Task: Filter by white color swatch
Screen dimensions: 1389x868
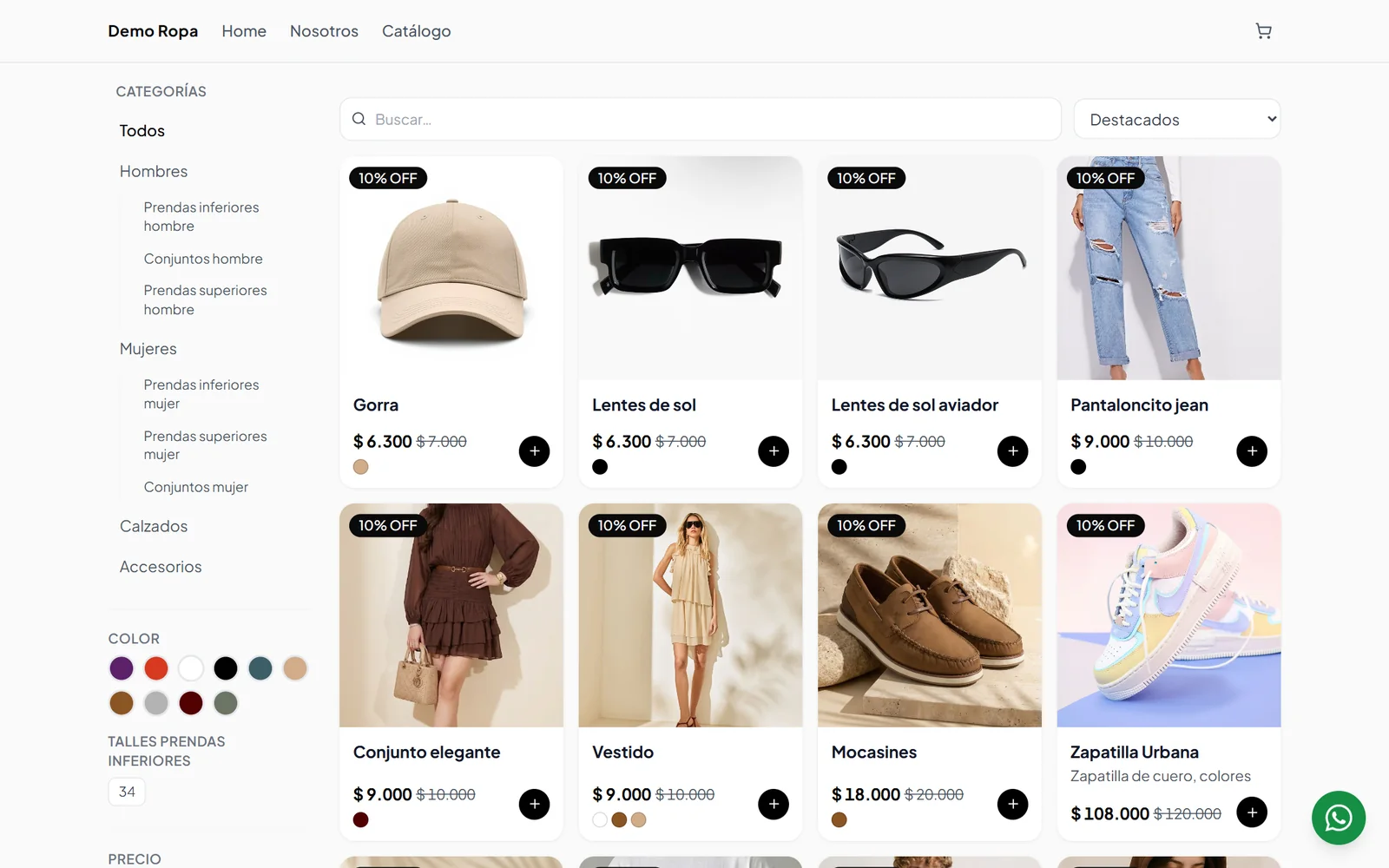Action: 191,668
